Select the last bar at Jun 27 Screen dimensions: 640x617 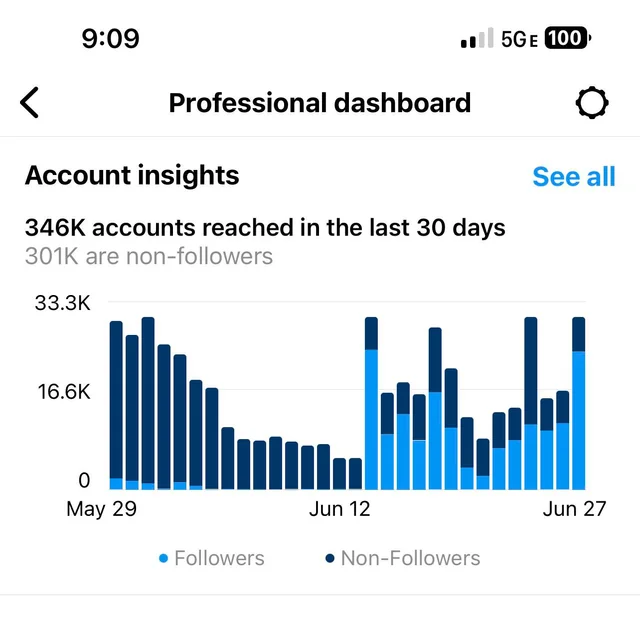tap(578, 403)
